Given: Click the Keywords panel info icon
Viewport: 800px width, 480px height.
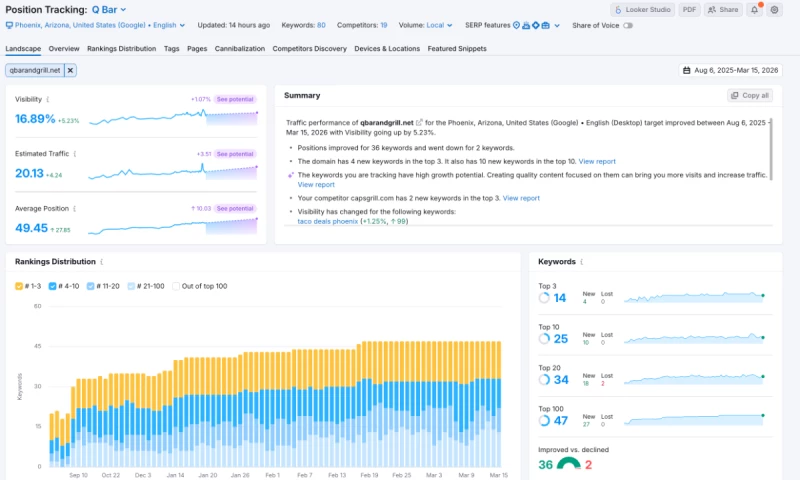Looking at the screenshot, I should click(584, 262).
